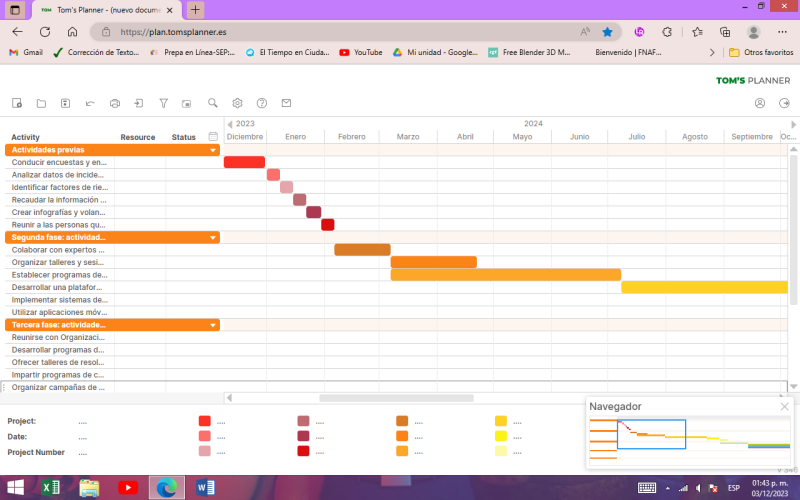800x500 pixels.
Task: Select the Establecer programas long orange bar
Action: point(506,274)
